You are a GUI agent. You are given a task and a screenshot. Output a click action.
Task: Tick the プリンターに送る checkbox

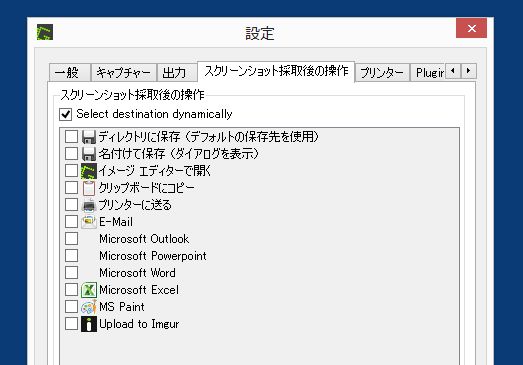[x=71, y=205]
